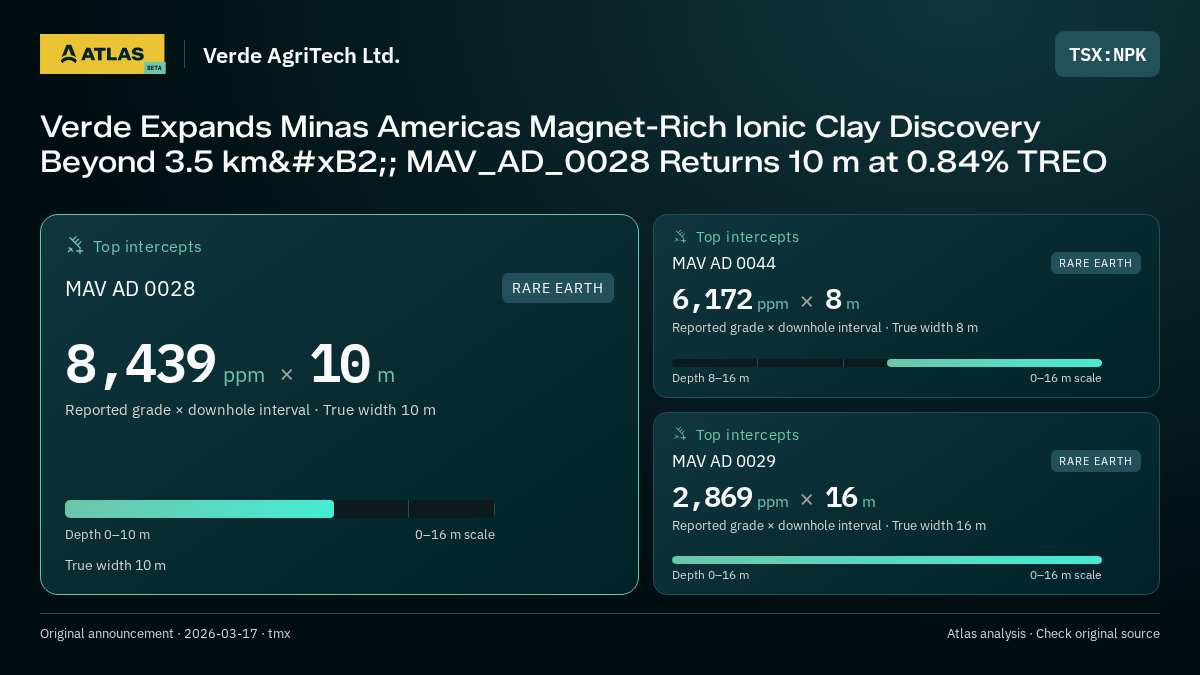Click 'Original announcement · 2026-03-17 · tmx'
The width and height of the screenshot is (1200, 675).
165,634
